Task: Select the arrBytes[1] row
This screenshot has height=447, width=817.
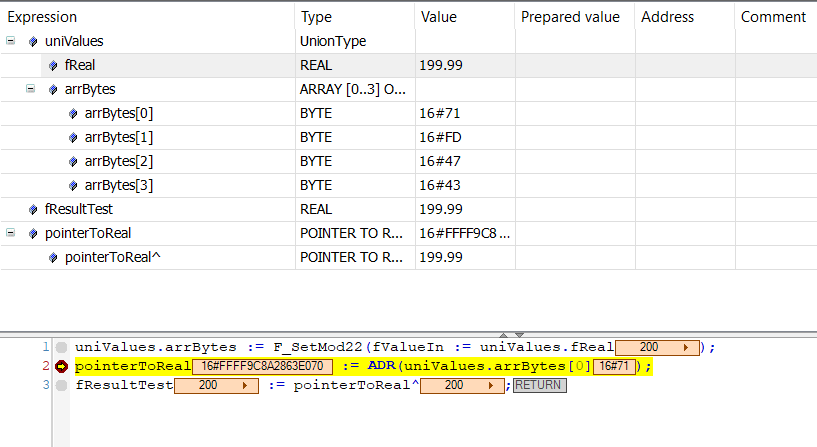Action: click(x=408, y=137)
